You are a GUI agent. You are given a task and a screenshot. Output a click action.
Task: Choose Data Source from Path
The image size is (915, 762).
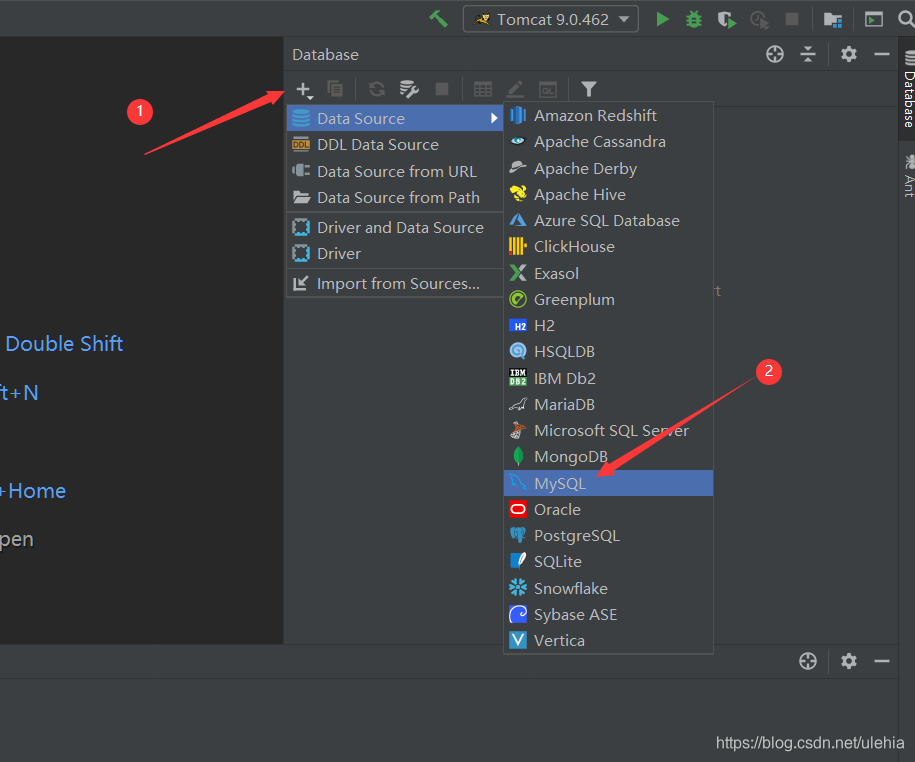[395, 198]
